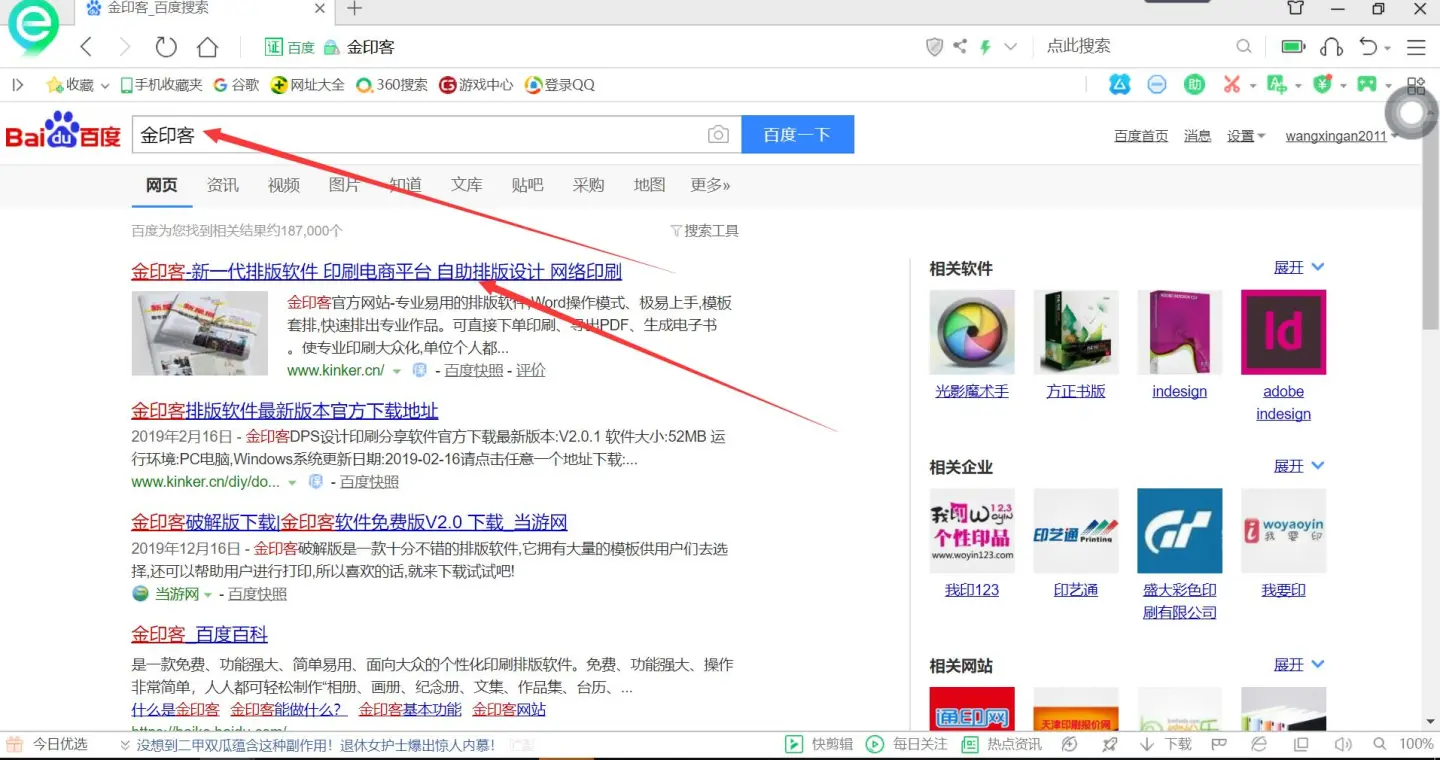Click the 快剪辑 status bar item
The width and height of the screenshot is (1440, 760).
coord(820,744)
